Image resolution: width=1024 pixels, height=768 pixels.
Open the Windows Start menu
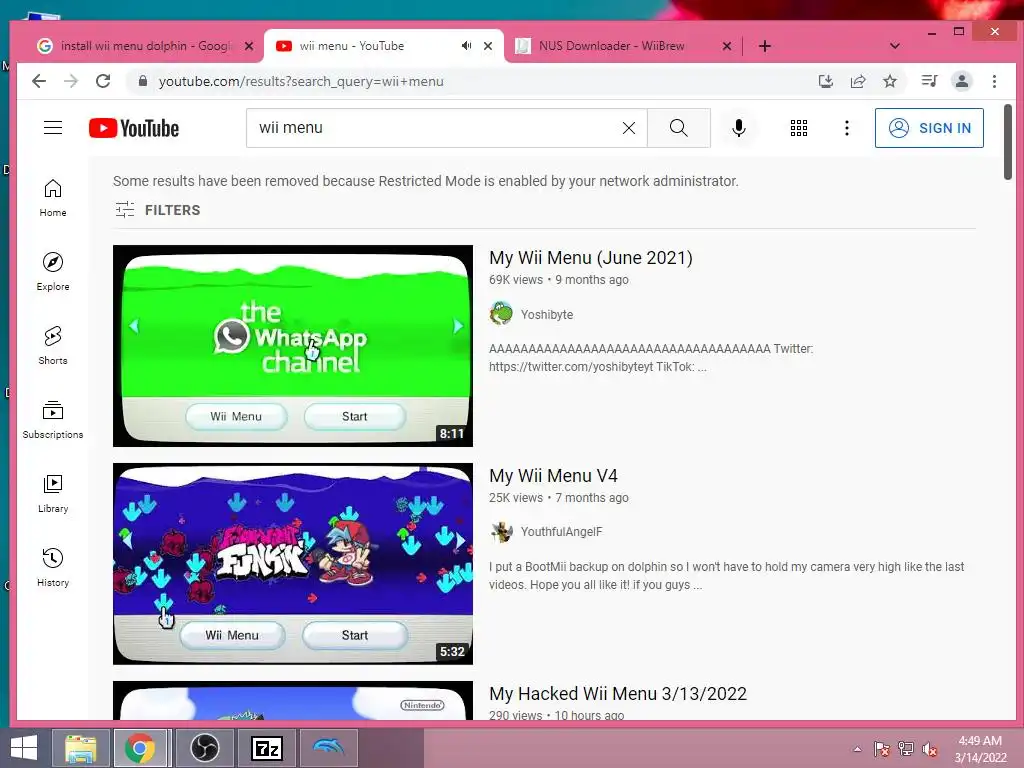(x=24, y=748)
